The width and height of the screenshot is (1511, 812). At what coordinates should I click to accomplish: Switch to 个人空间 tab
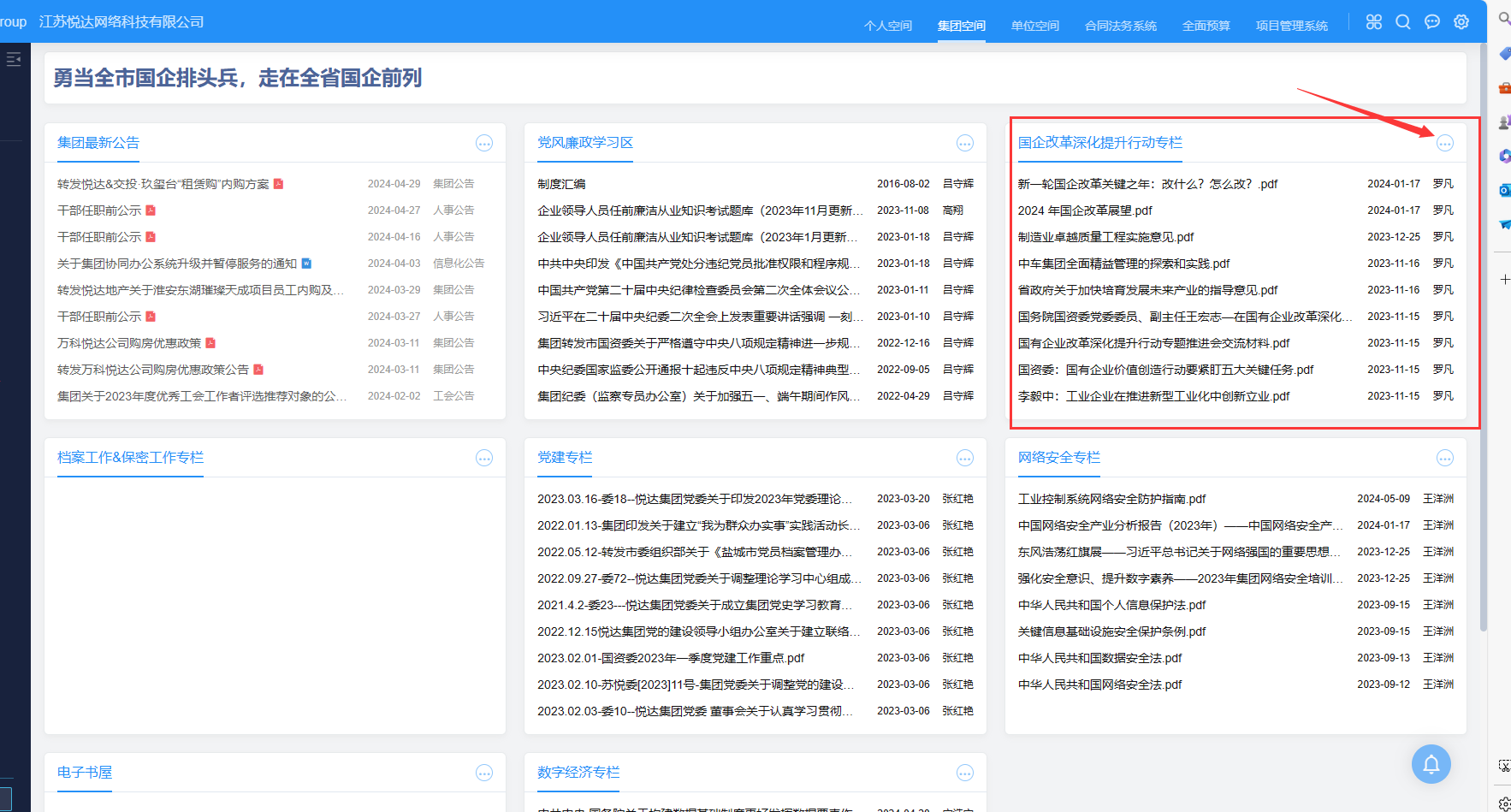tap(887, 26)
